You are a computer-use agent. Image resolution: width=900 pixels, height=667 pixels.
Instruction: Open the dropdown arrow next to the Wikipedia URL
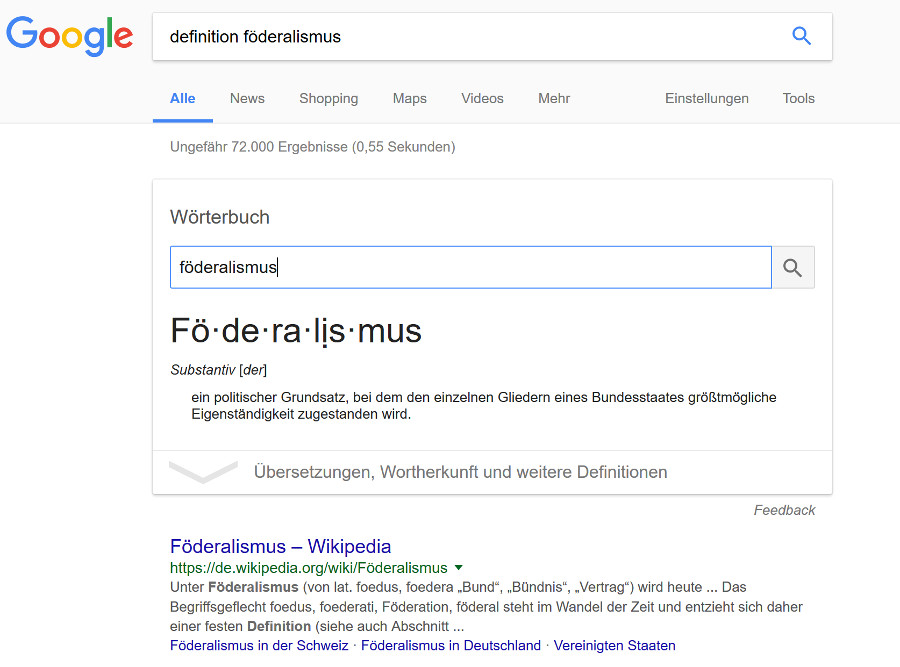[x=459, y=567]
